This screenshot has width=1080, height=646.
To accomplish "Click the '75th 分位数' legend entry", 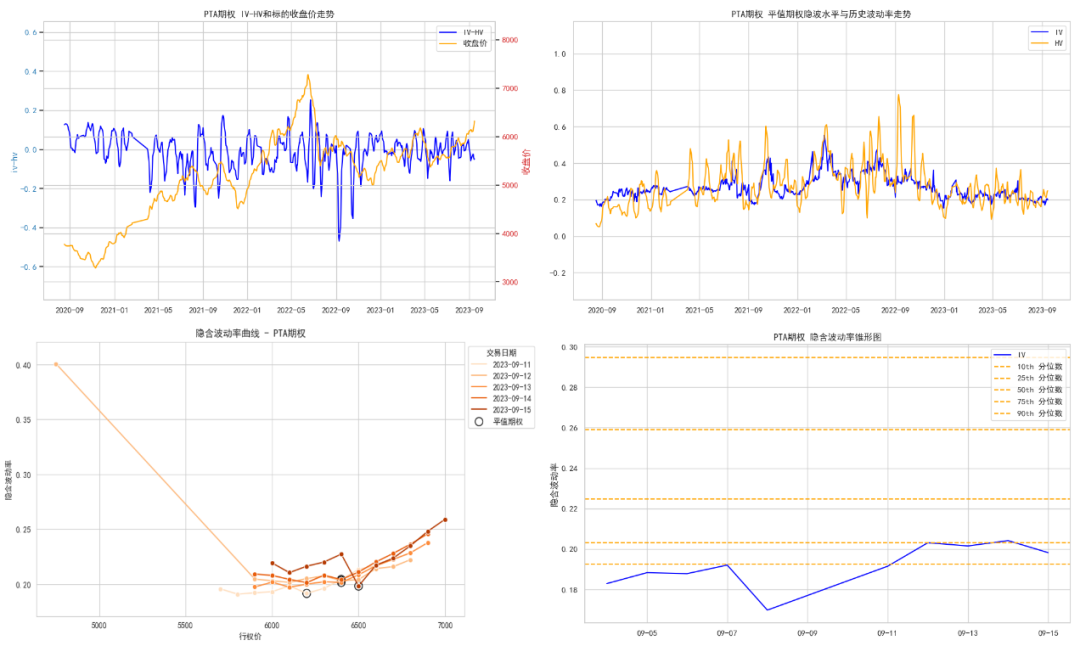I will [1028, 402].
